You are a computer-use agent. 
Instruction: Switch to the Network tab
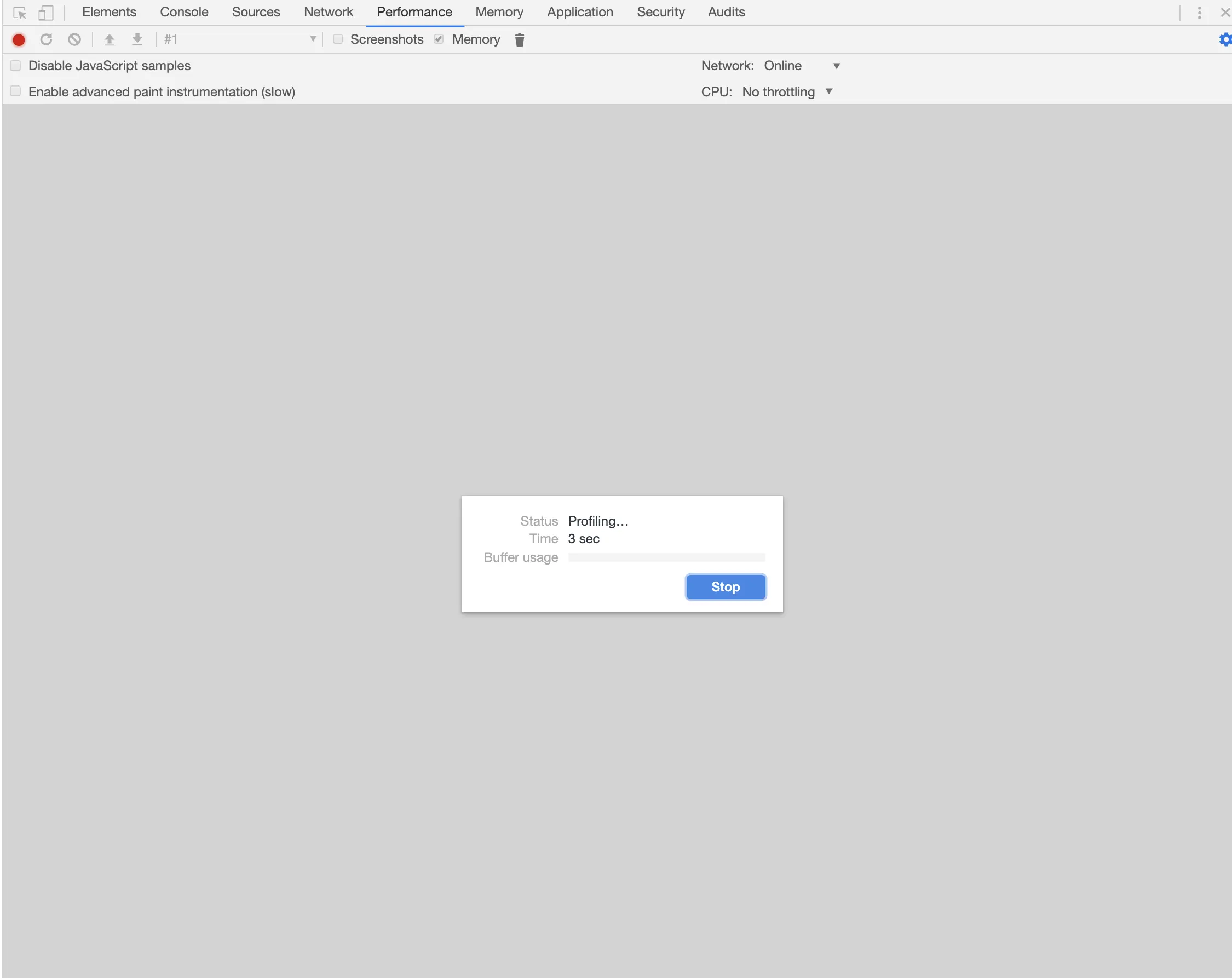tap(328, 12)
